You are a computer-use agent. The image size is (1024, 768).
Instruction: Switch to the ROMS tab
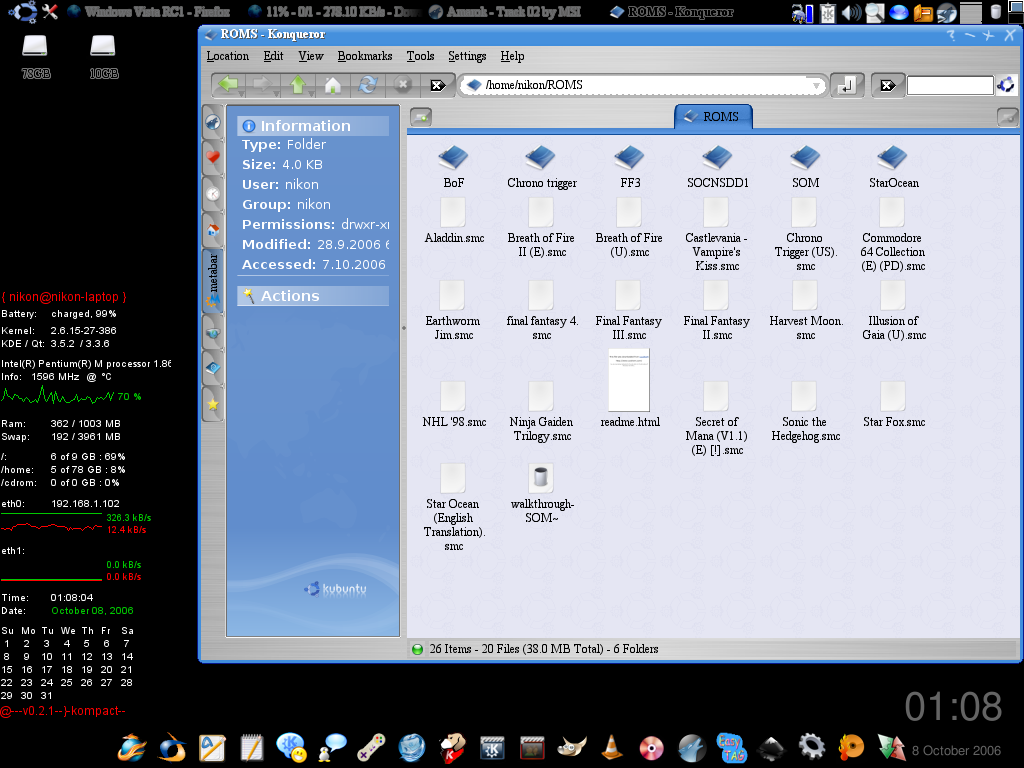coord(713,117)
